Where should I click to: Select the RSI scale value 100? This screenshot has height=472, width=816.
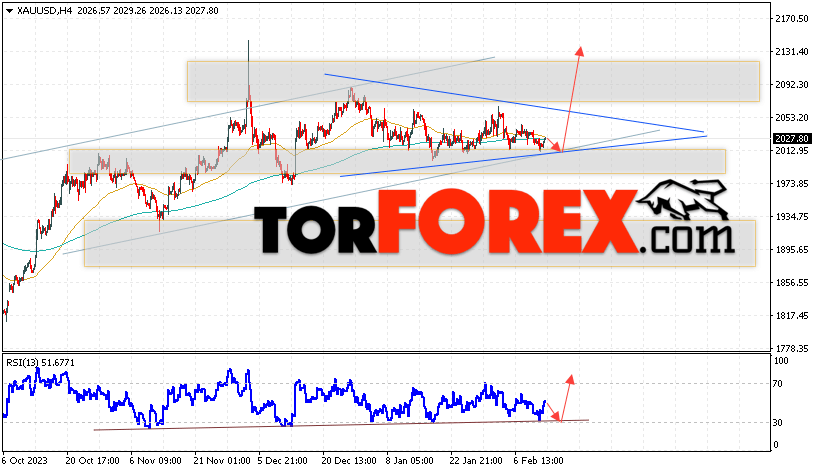click(x=781, y=361)
